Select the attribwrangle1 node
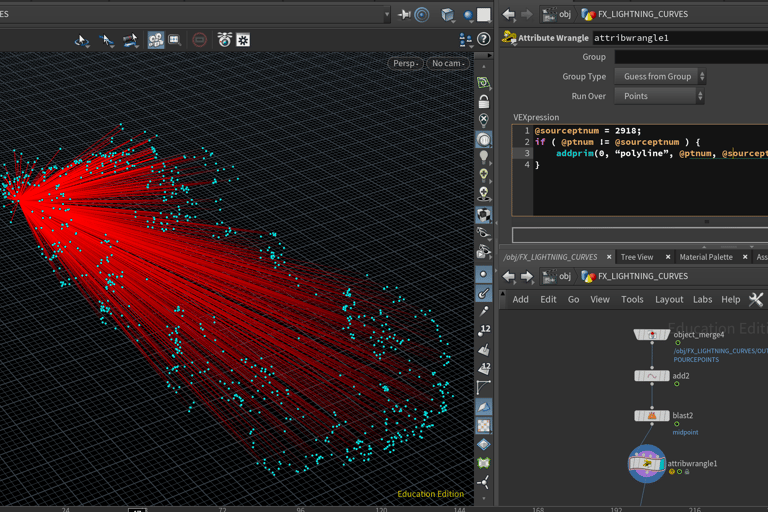 tap(647, 463)
